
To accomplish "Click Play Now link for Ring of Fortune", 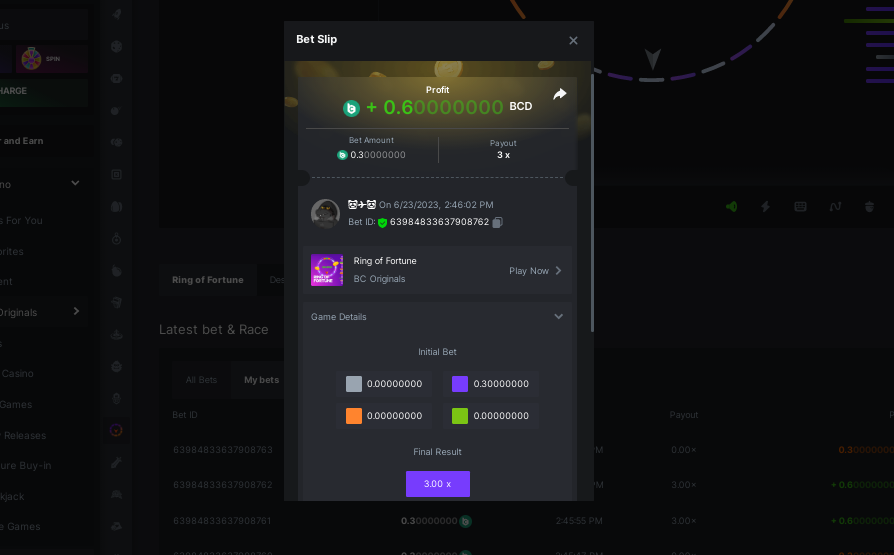I will (x=535, y=271).
